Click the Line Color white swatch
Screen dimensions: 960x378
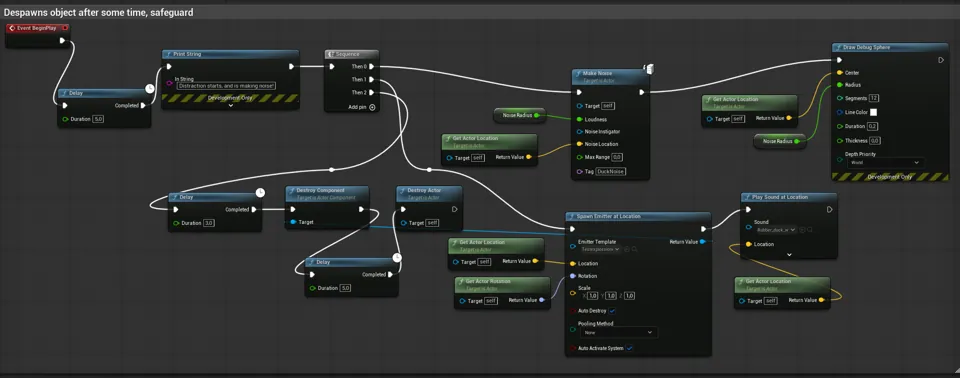(x=874, y=112)
